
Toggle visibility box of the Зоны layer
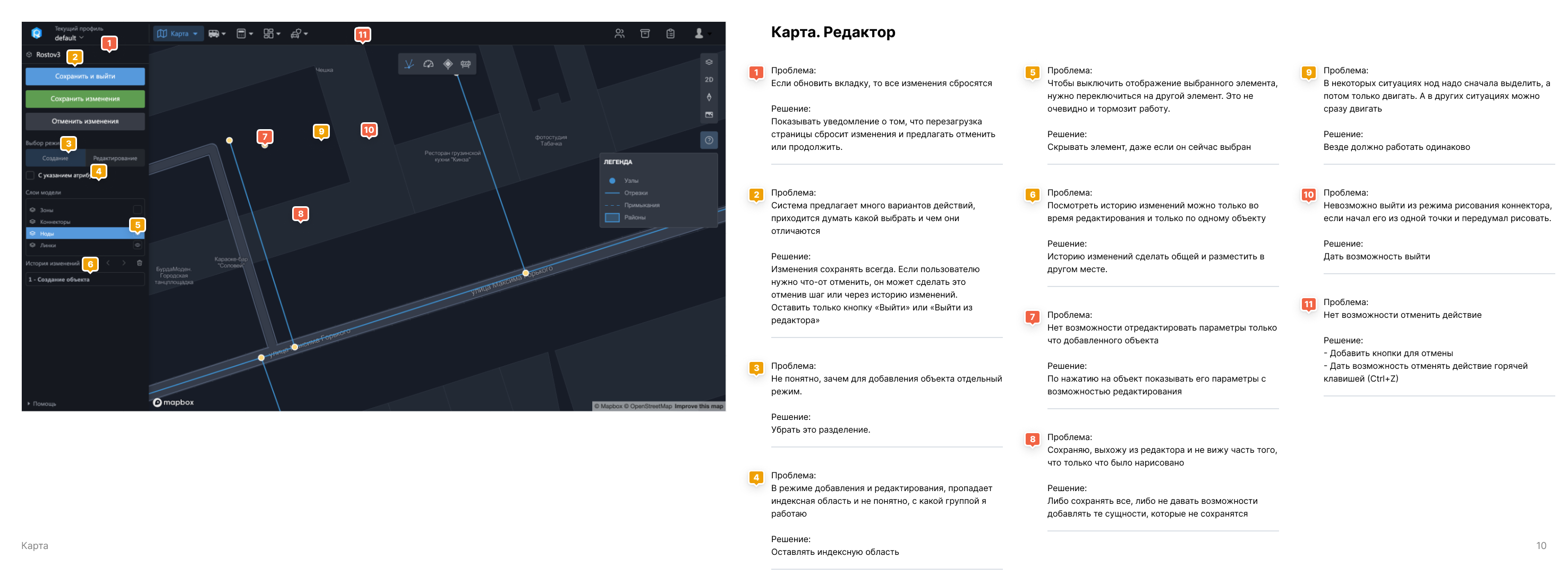138,209
